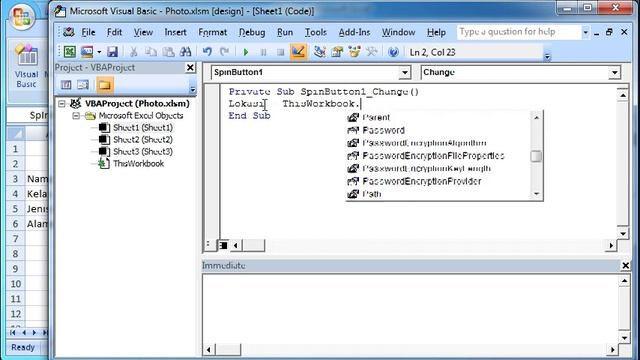640x360 pixels.
Task: Click the Copy toolbar icon
Action: click(151, 52)
